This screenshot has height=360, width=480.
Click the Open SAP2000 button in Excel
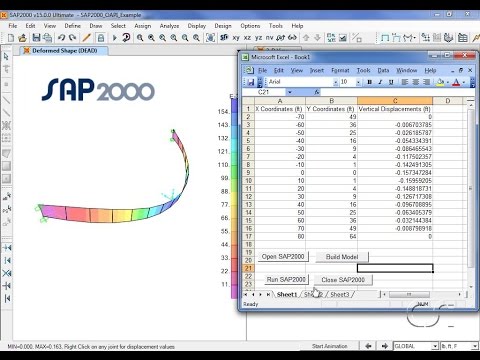click(283, 256)
